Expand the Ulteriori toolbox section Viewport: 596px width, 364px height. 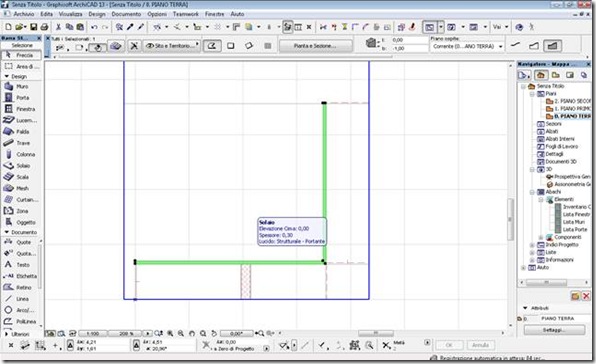coord(6,334)
